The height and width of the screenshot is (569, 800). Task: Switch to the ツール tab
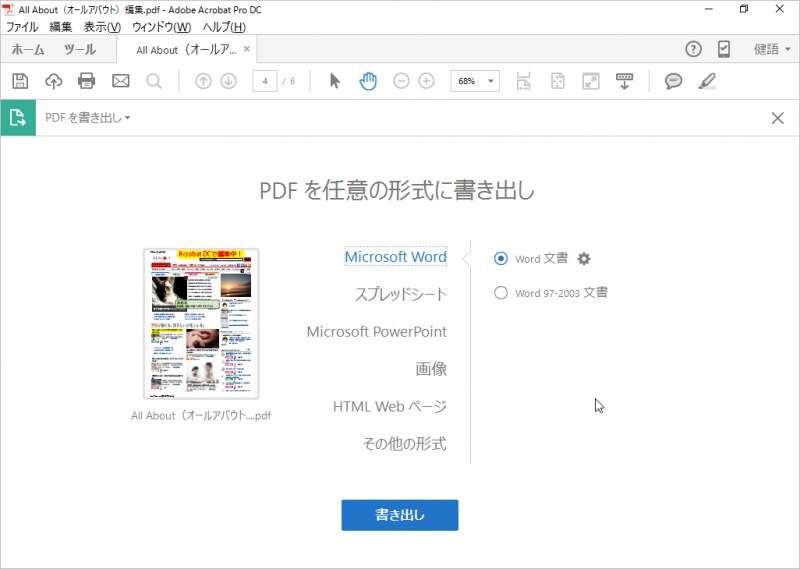tap(80, 50)
